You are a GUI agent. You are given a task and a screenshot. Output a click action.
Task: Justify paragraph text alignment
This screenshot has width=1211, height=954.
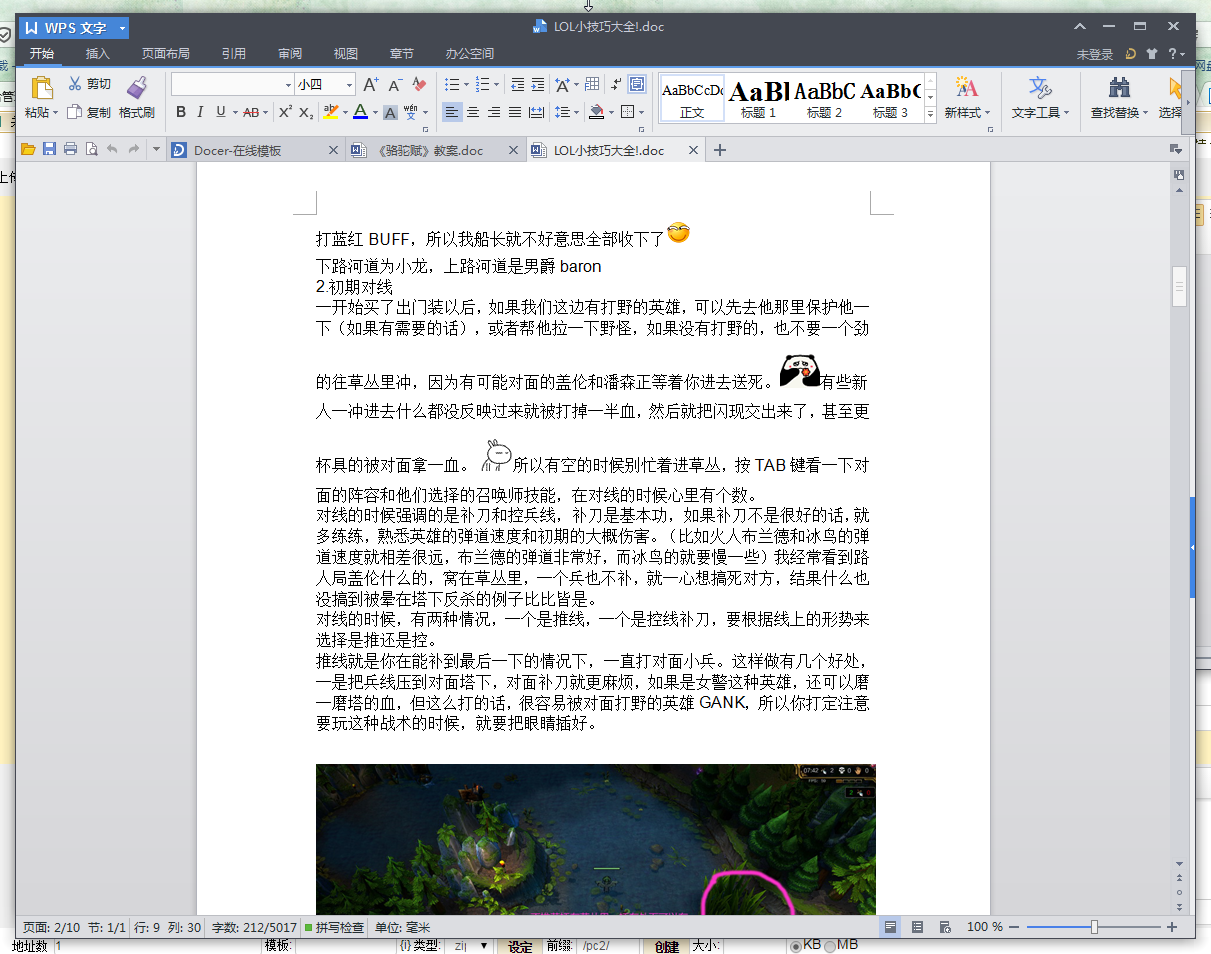(515, 112)
